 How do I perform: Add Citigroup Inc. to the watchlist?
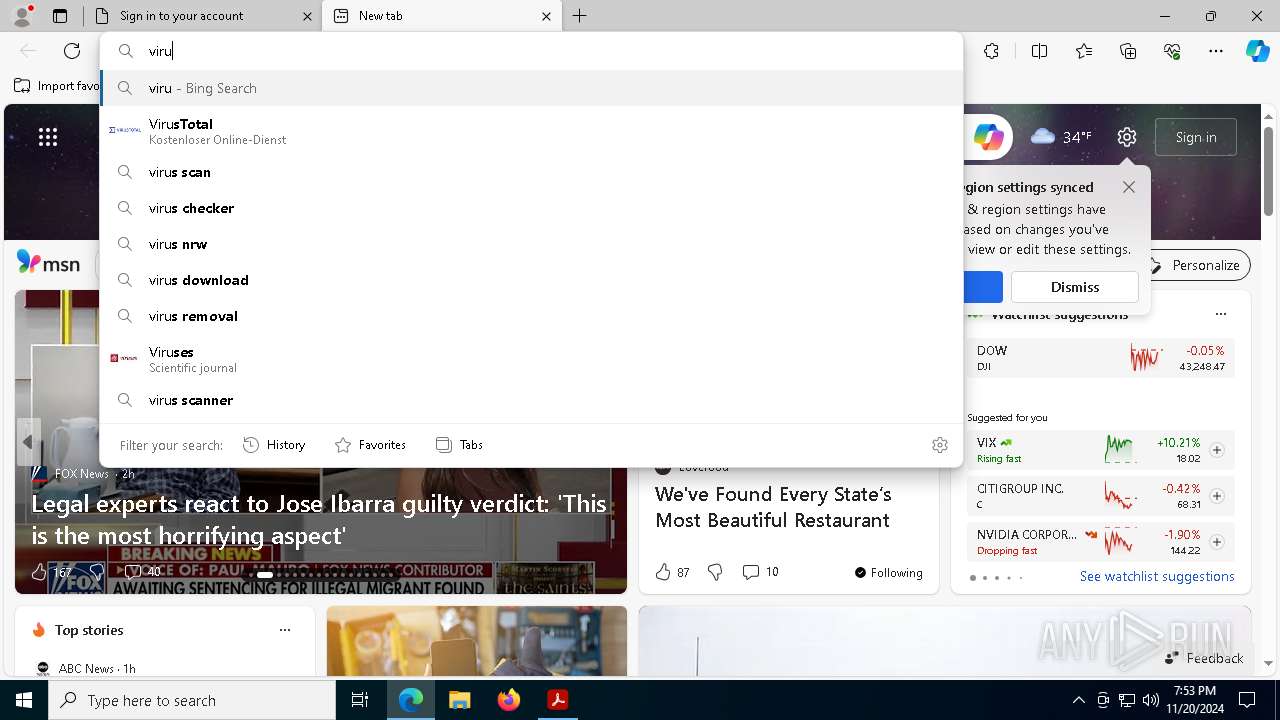(x=1217, y=496)
